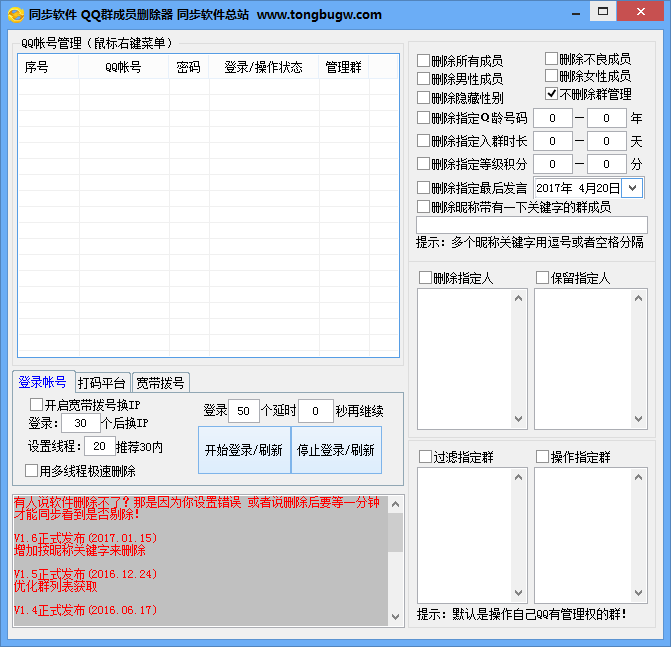
Task: Click 入群时长 minimum days field
Action: tap(553, 141)
